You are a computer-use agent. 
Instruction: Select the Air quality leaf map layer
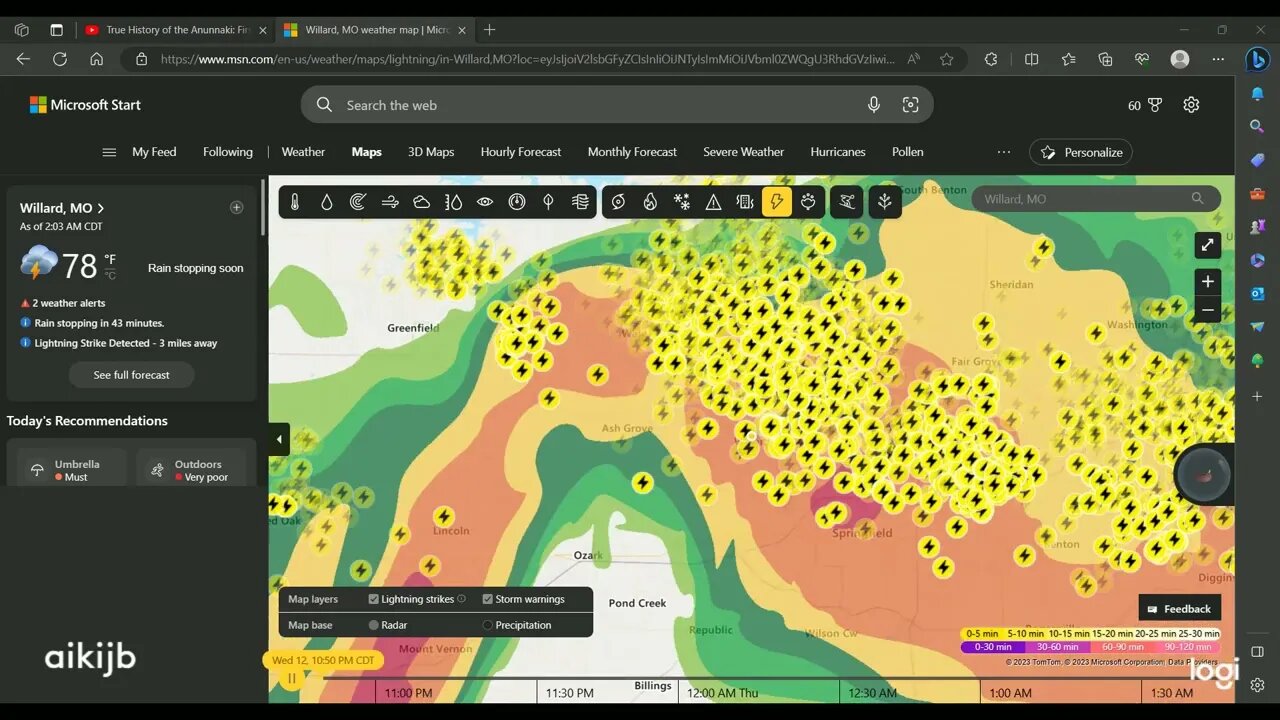click(548, 202)
